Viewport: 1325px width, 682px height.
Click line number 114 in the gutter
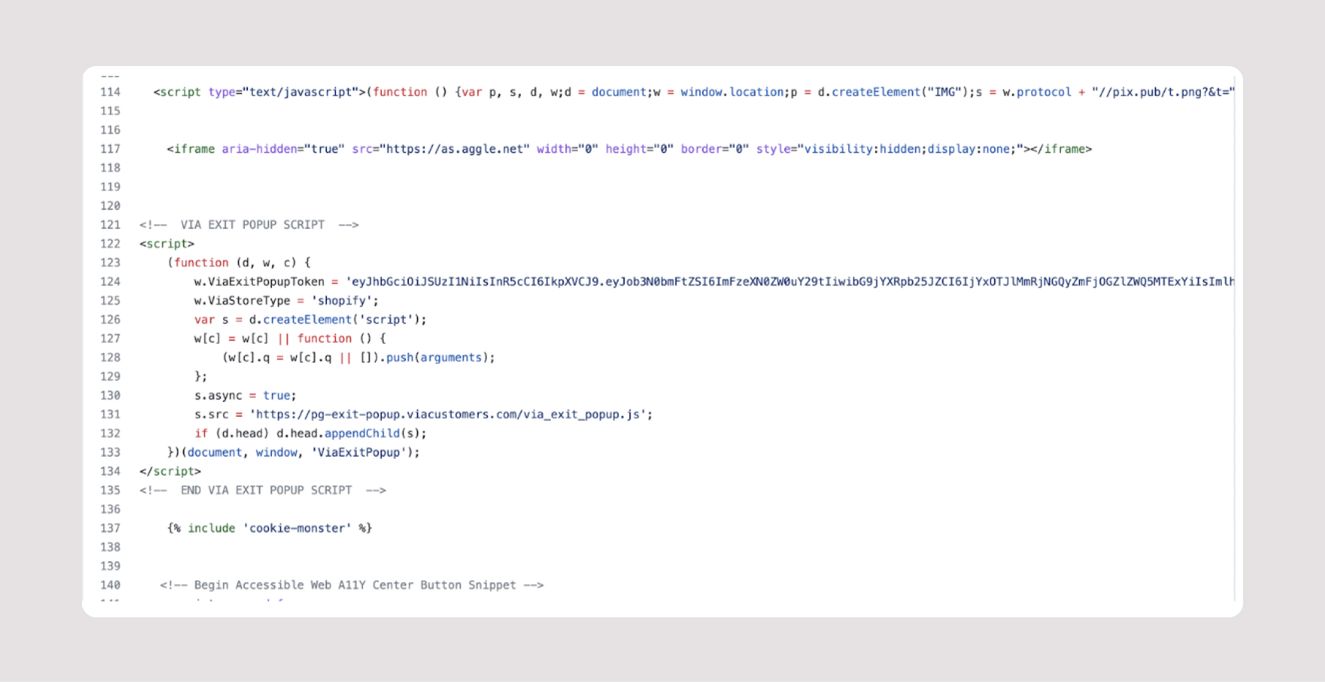(110, 92)
